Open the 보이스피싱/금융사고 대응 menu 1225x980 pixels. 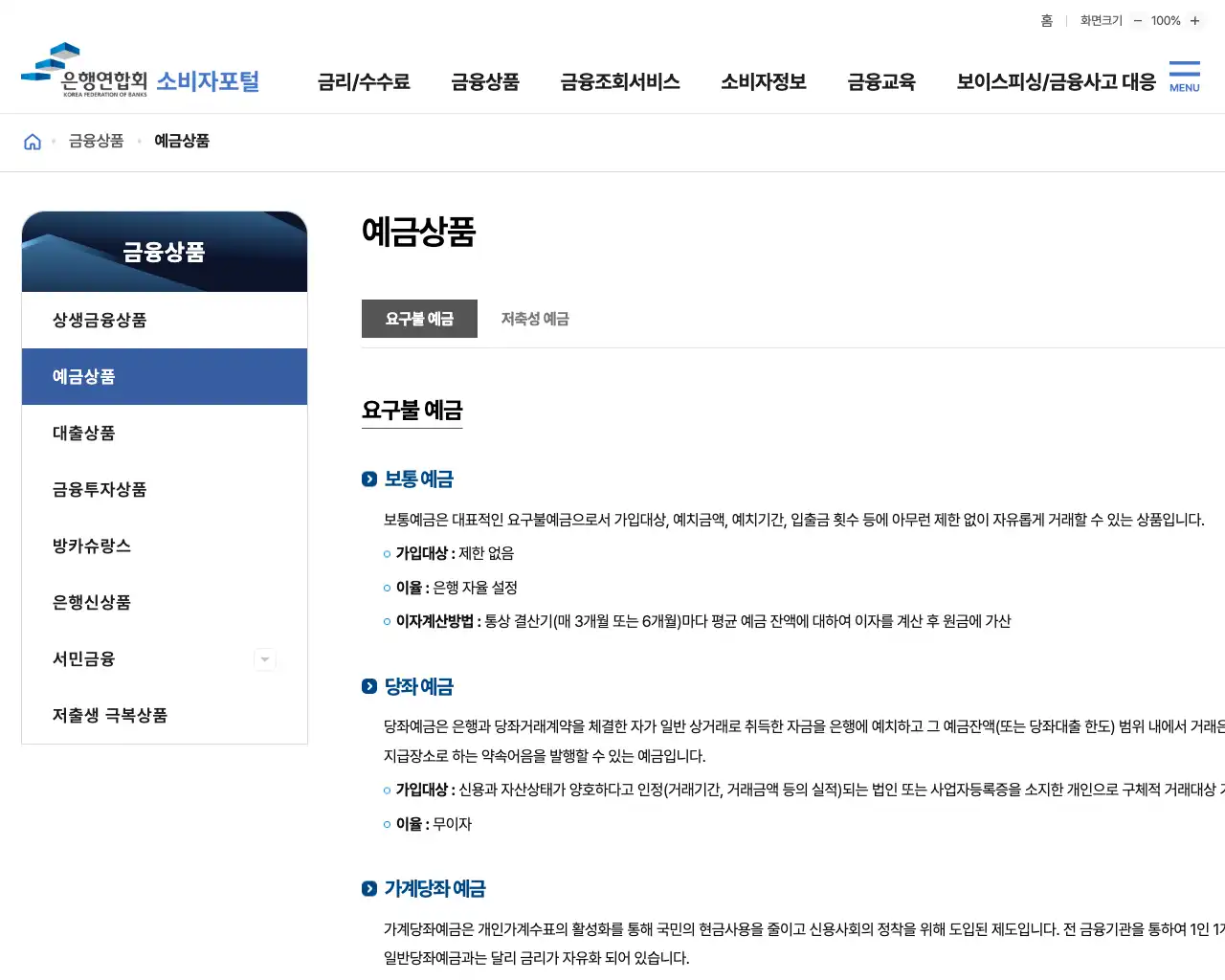(x=1056, y=82)
